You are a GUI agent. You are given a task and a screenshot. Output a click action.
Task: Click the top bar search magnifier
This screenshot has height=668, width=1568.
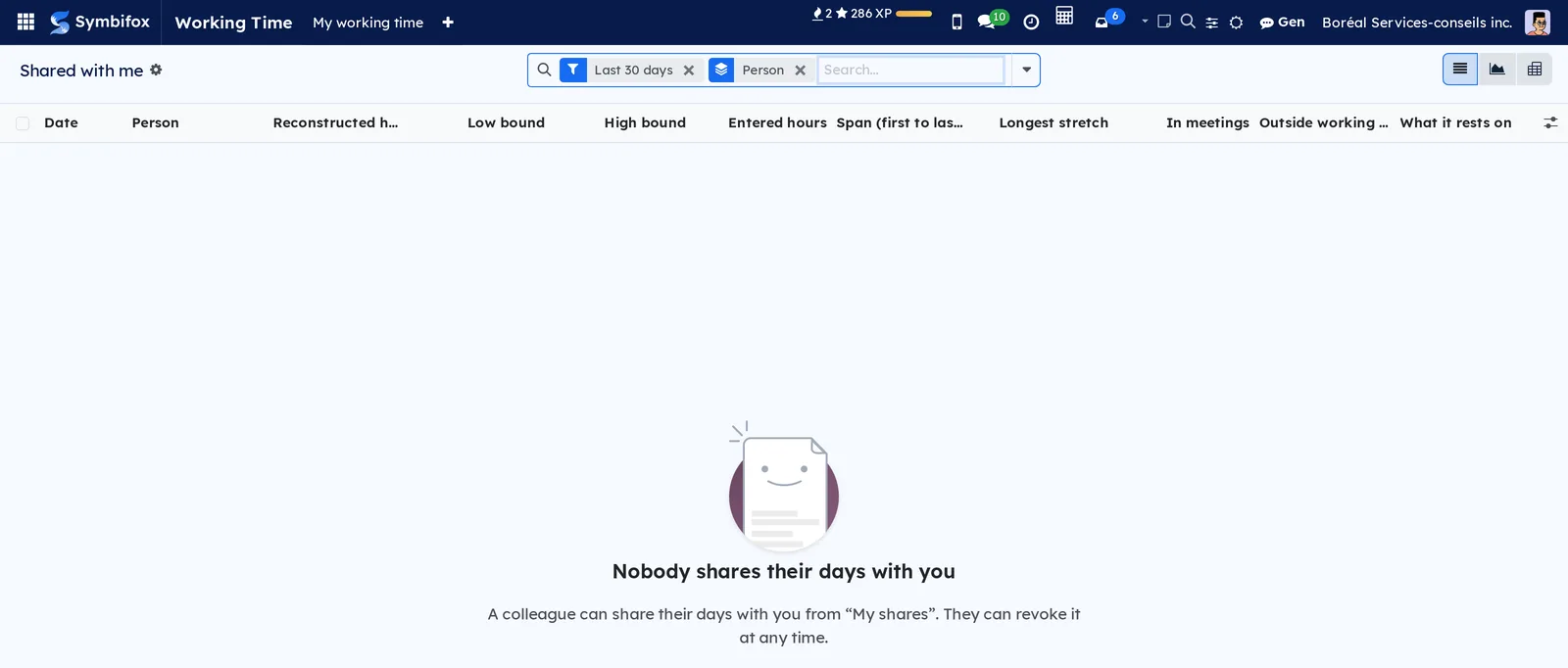[1188, 22]
